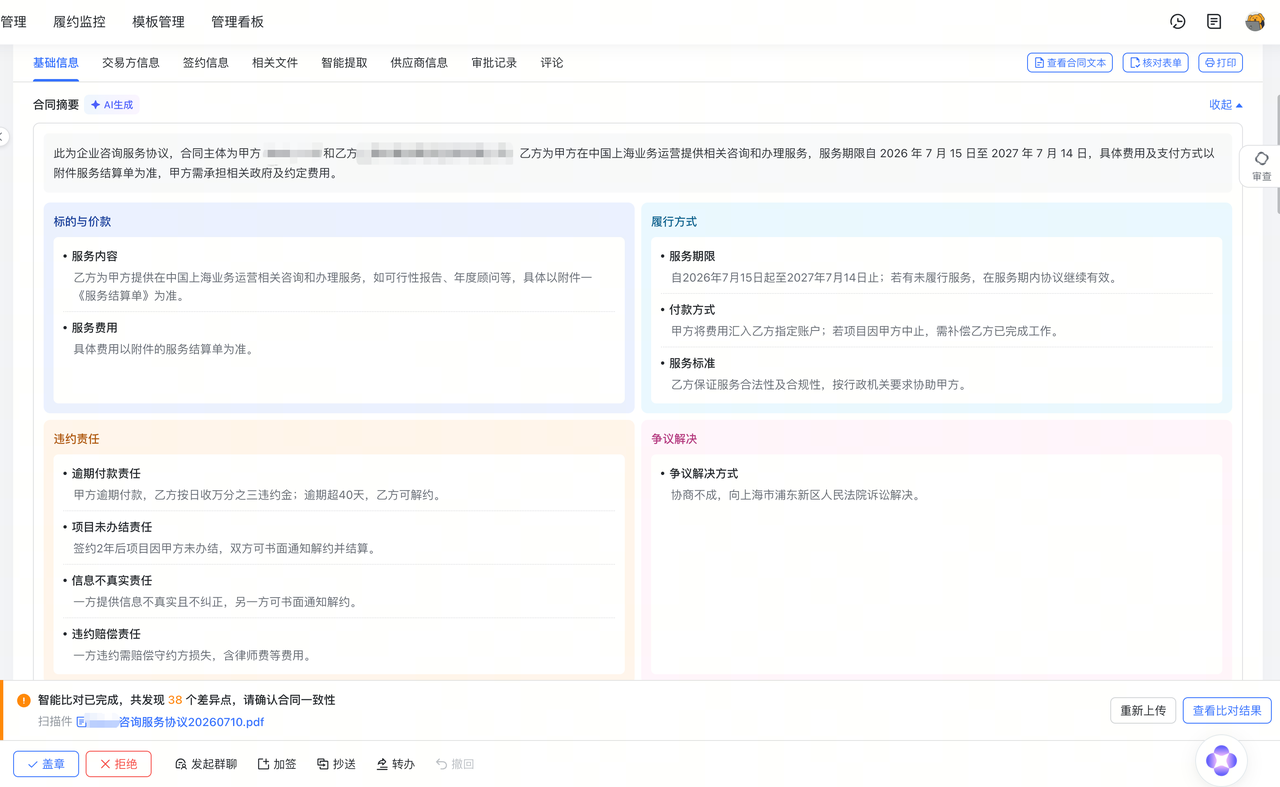
Task: Click the 重新上传 button
Action: point(1143,711)
